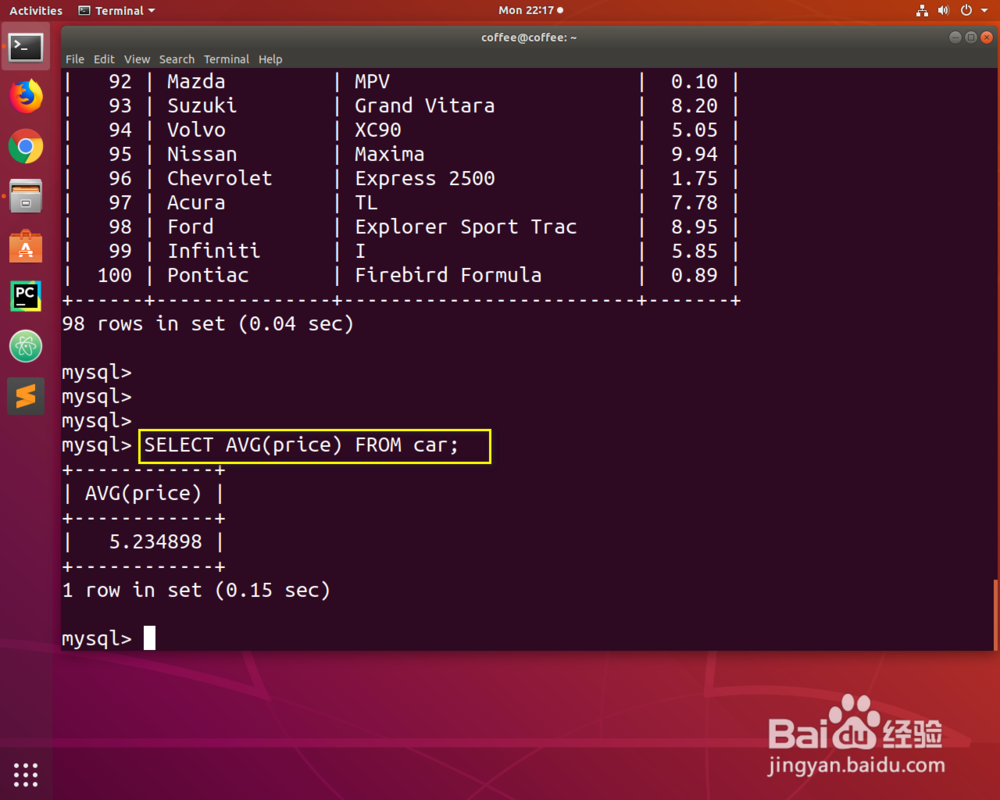This screenshot has height=800, width=1000.
Task: Maximize the terminal window
Action: point(971,38)
